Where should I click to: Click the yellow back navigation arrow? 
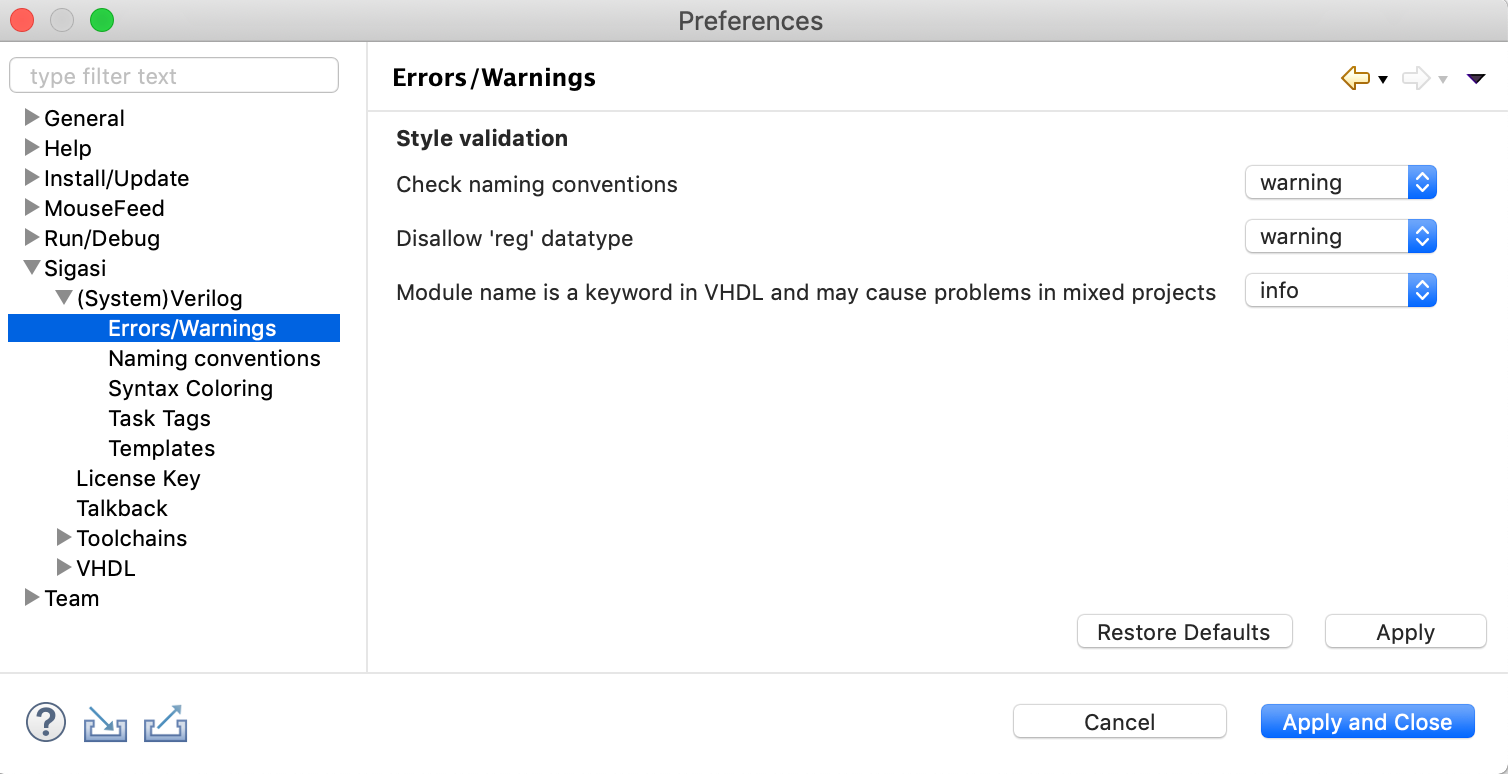(1355, 78)
